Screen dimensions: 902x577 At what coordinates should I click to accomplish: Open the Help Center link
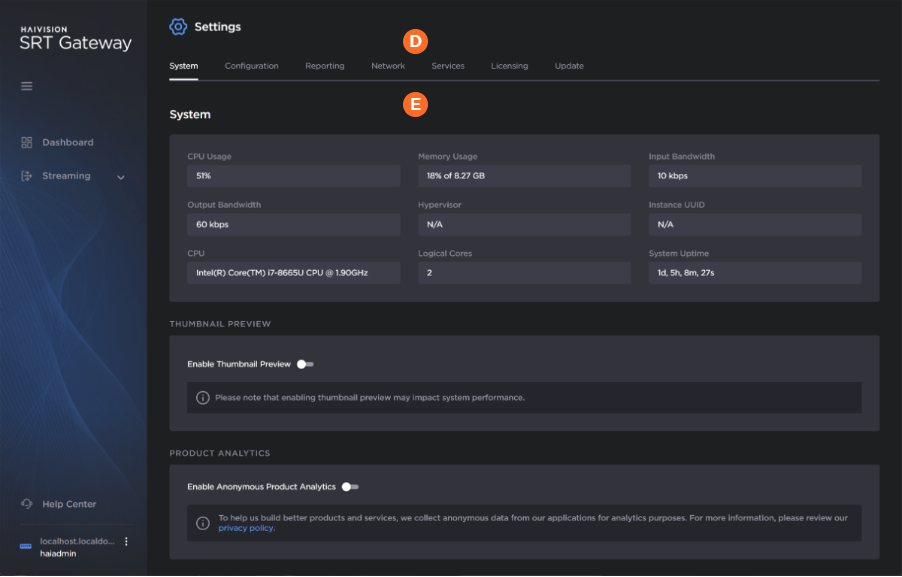(69, 504)
